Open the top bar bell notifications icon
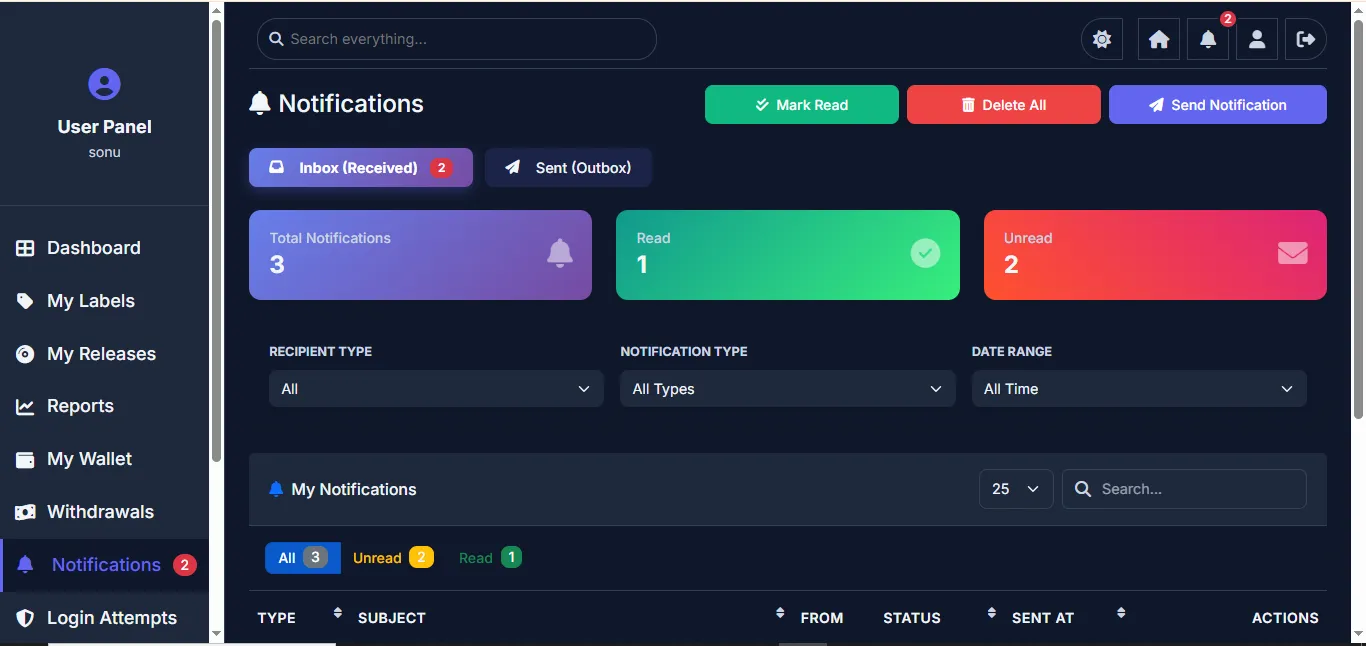Screen dimensions: 1366x646 coord(1208,39)
